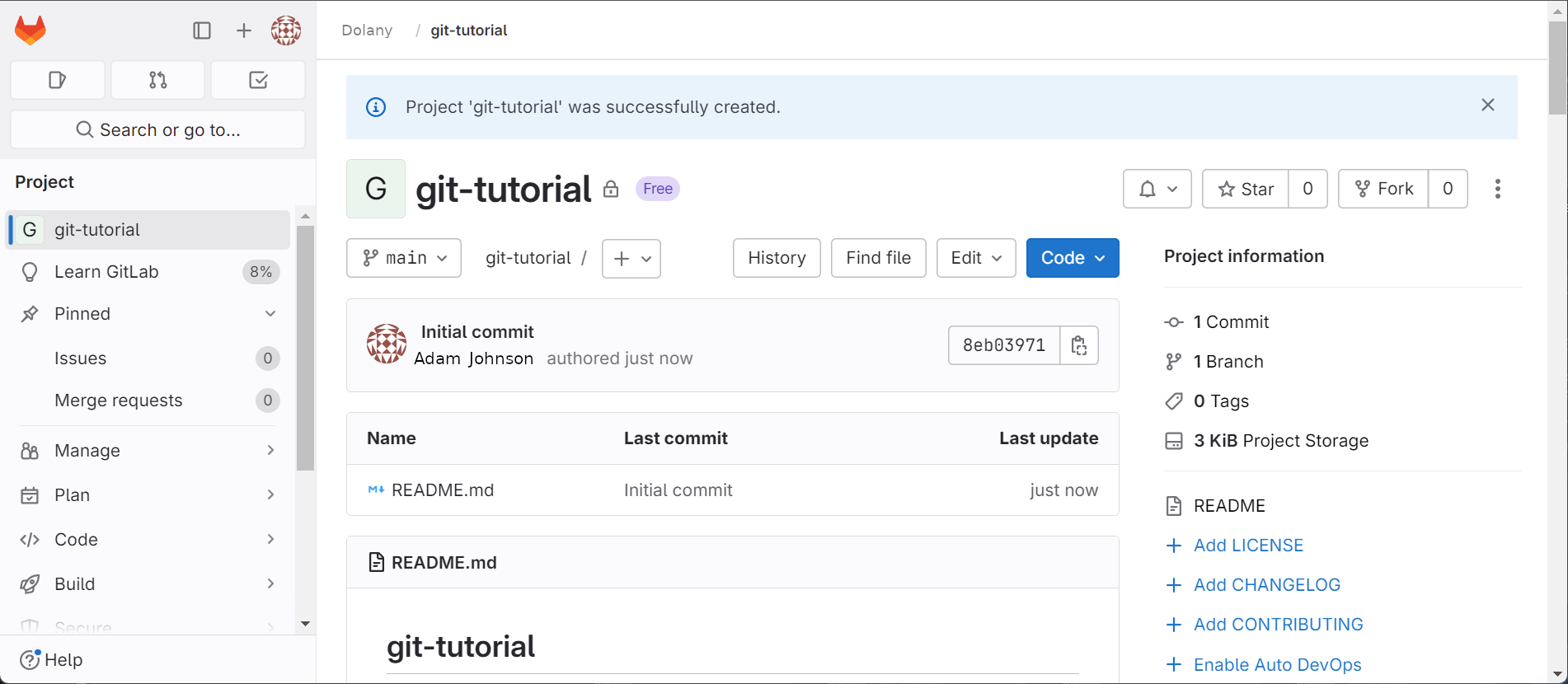Open assigned issues shortcut icon
Viewport: 1568px width, 684px height.
point(58,80)
